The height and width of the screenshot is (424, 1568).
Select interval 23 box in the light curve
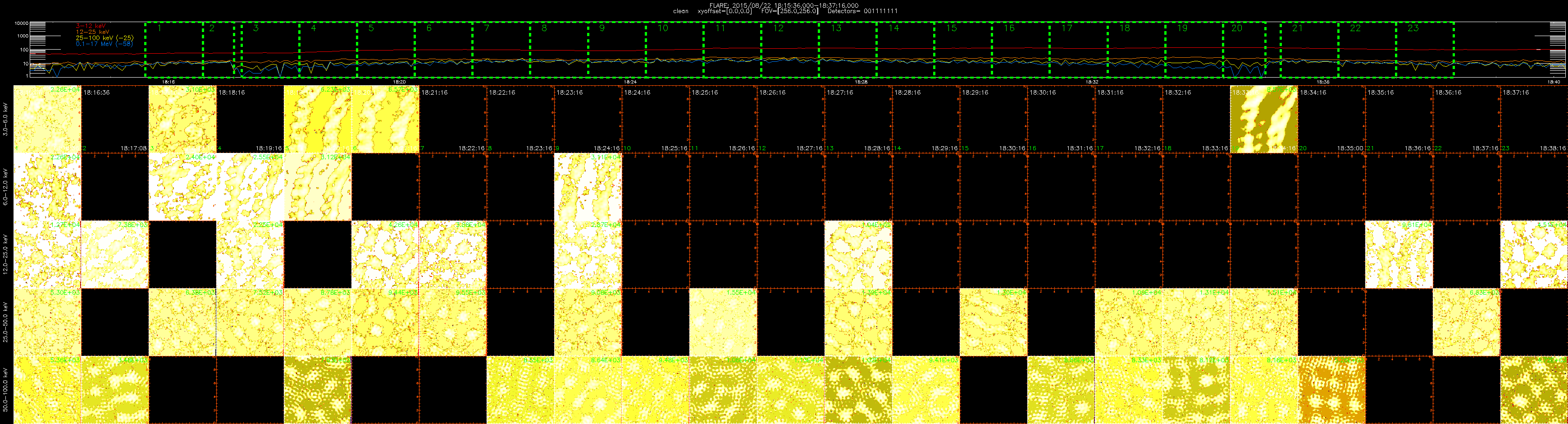pyautogui.click(x=1425, y=49)
